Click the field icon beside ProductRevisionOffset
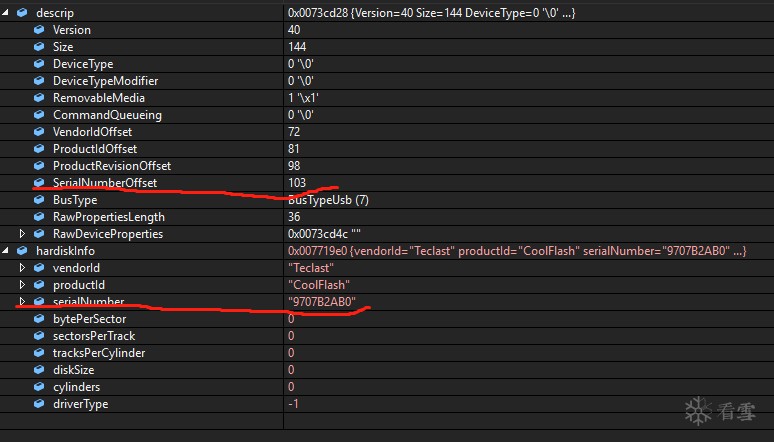 pyautogui.click(x=39, y=165)
